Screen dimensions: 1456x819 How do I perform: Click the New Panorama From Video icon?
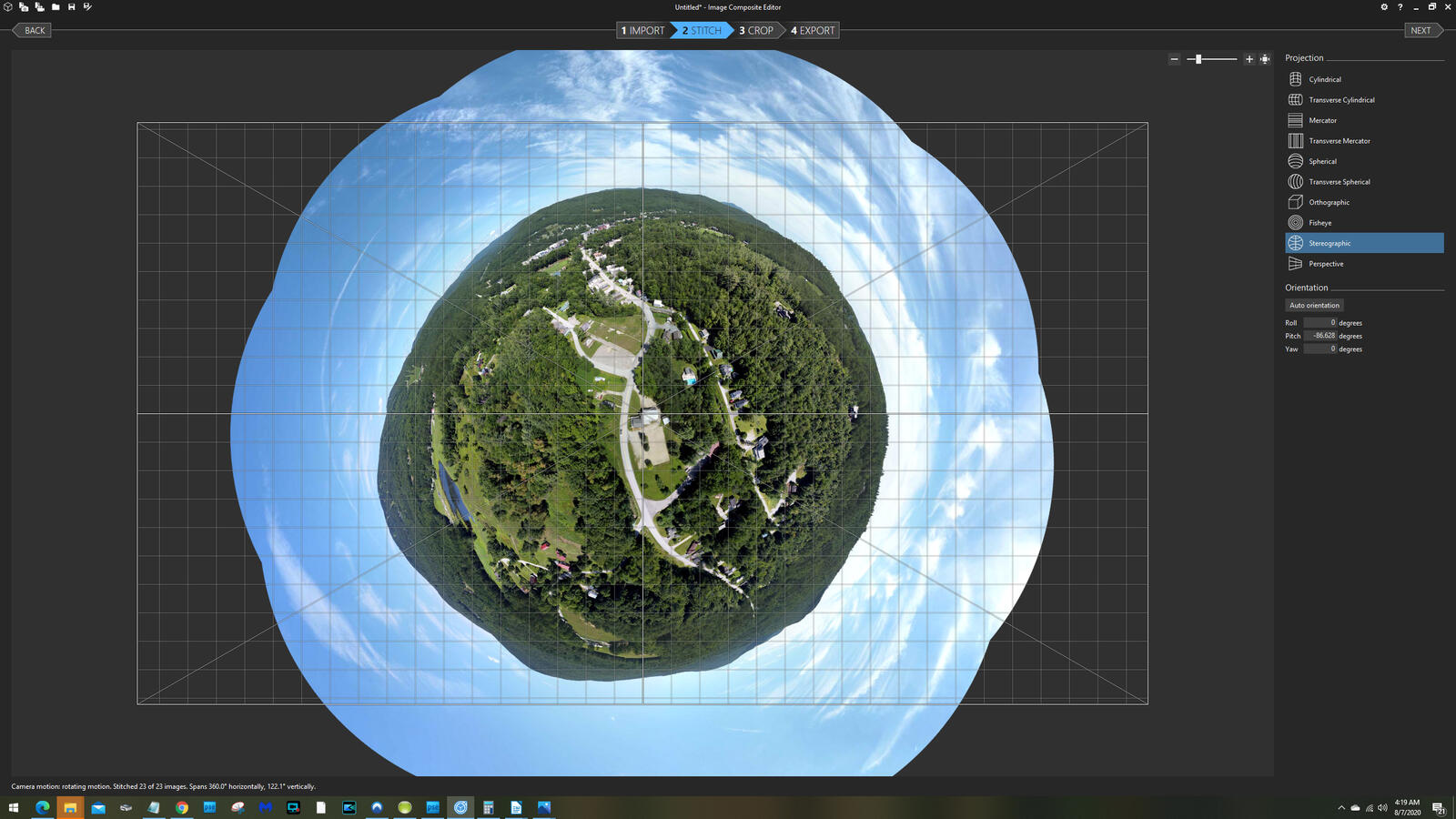pyautogui.click(x=39, y=7)
